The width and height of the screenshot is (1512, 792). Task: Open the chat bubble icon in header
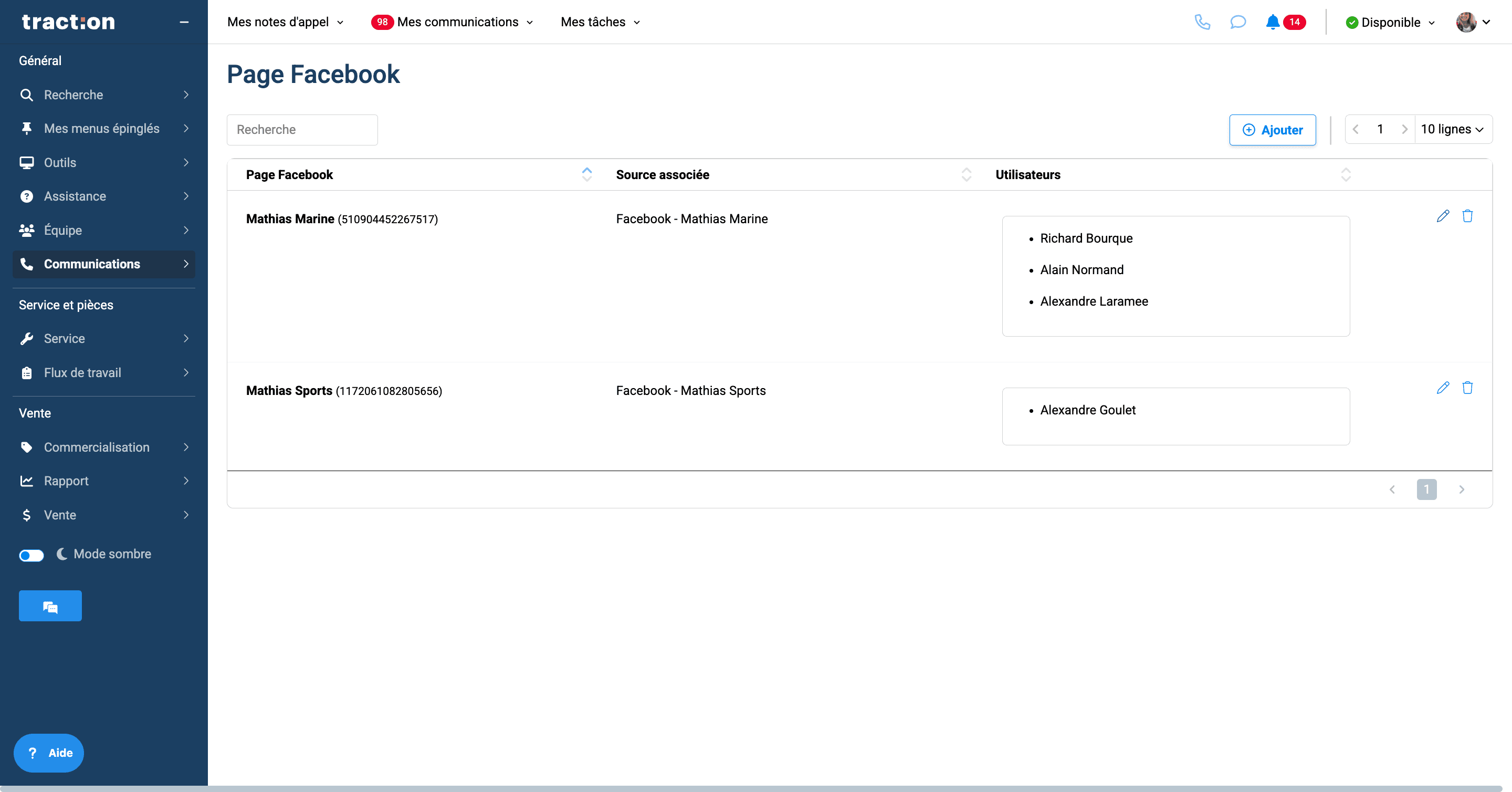1237,22
